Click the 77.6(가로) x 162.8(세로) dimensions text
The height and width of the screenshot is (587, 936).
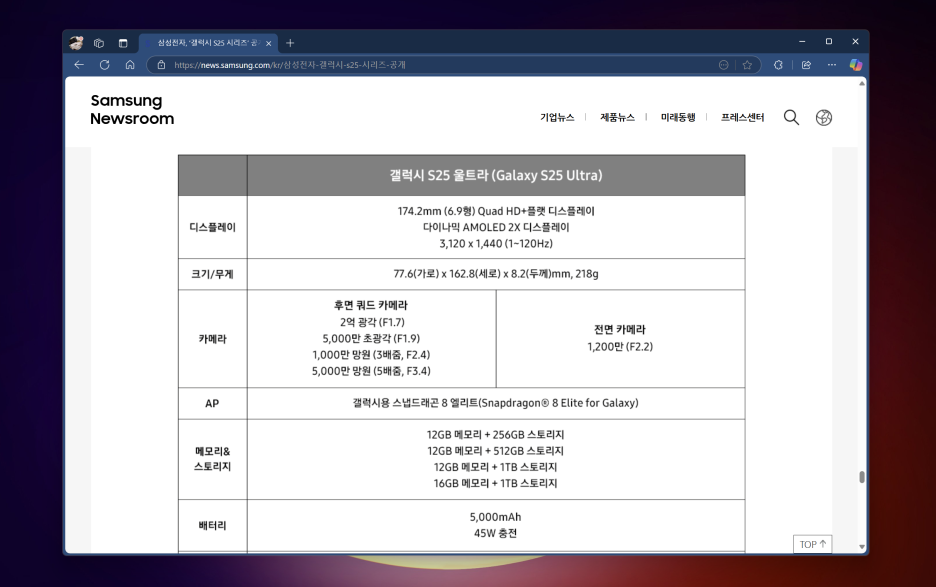click(496, 273)
